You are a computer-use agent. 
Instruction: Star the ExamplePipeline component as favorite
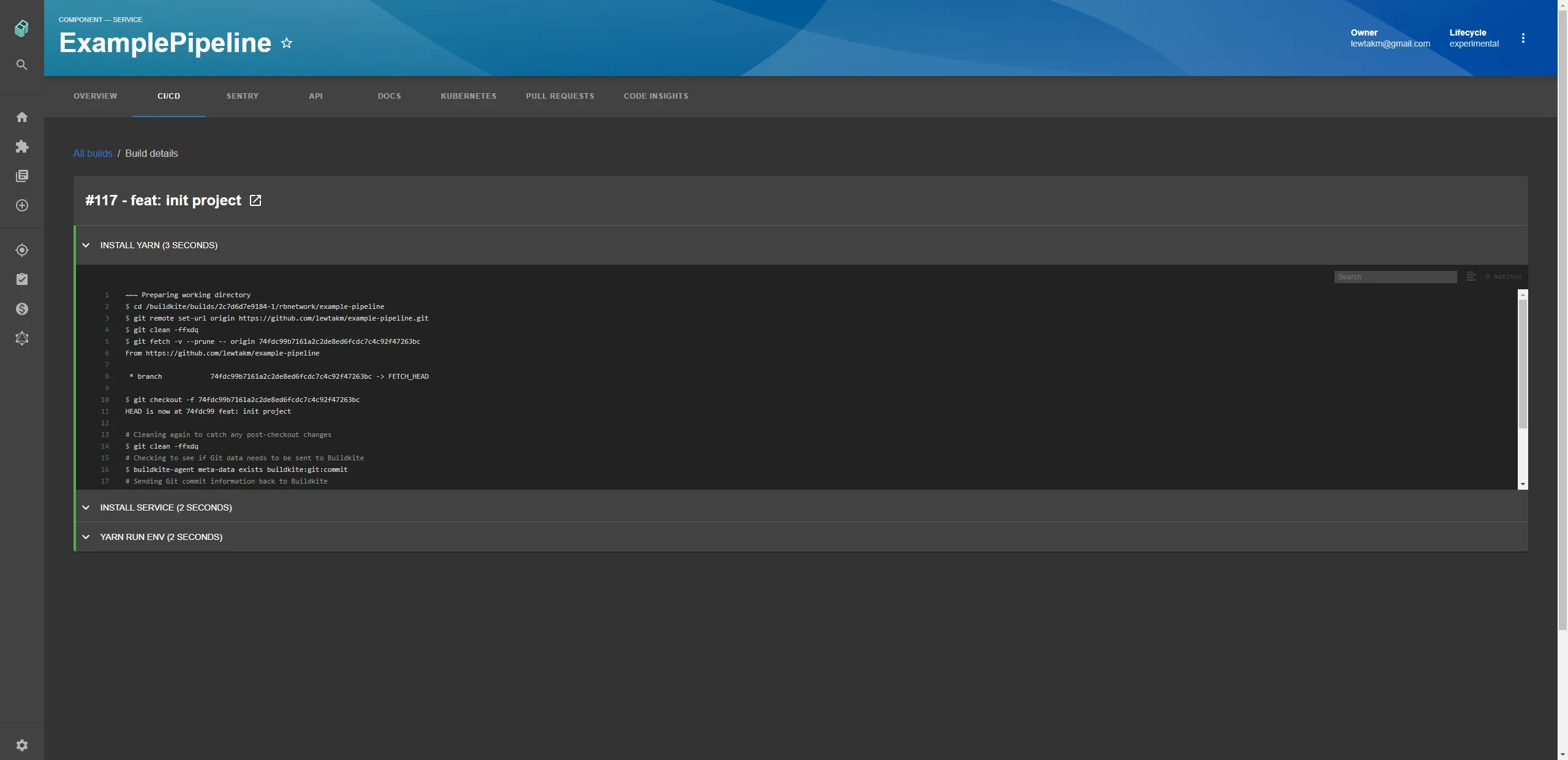click(x=285, y=43)
